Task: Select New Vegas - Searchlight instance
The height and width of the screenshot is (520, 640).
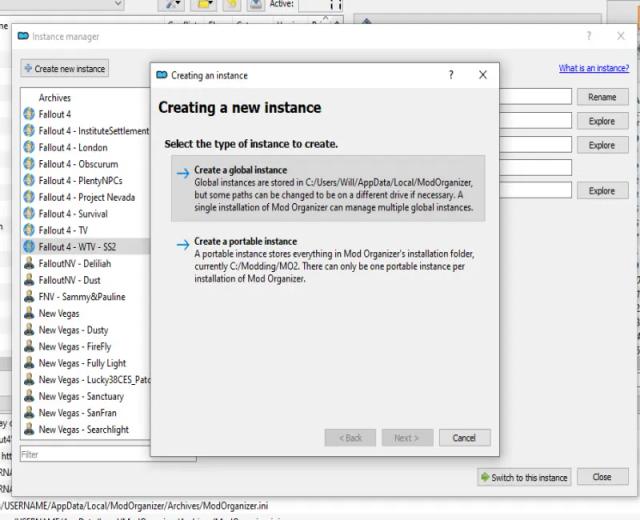Action: (82, 429)
